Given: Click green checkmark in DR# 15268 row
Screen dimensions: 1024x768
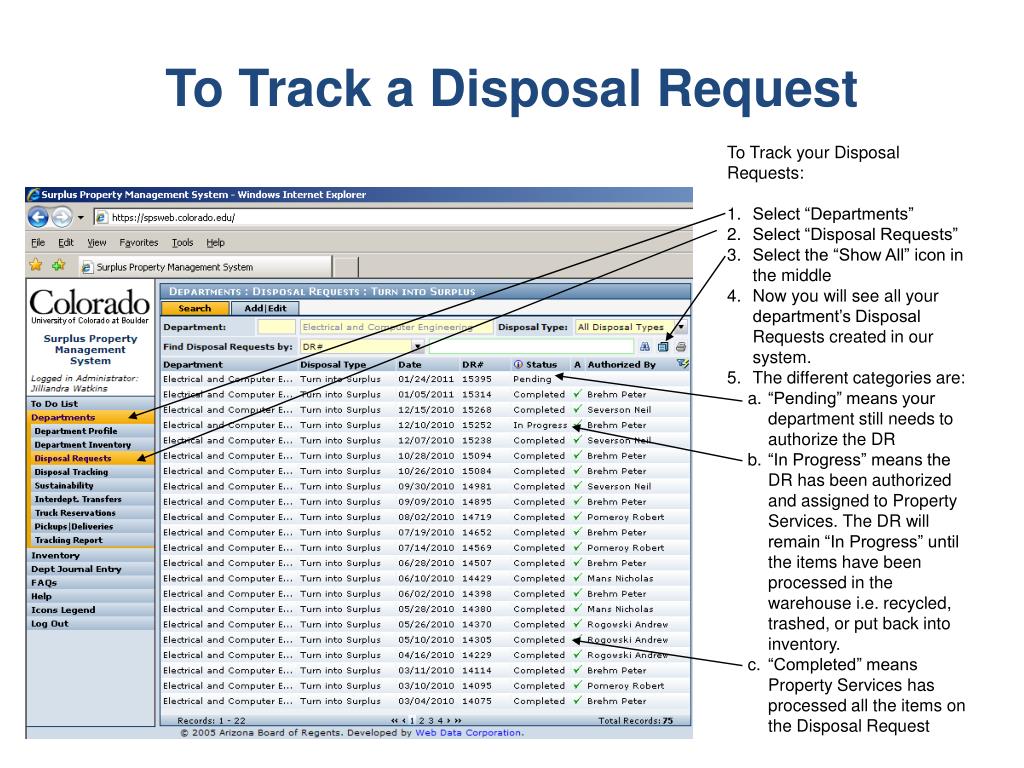Looking at the screenshot, I should pos(577,409).
